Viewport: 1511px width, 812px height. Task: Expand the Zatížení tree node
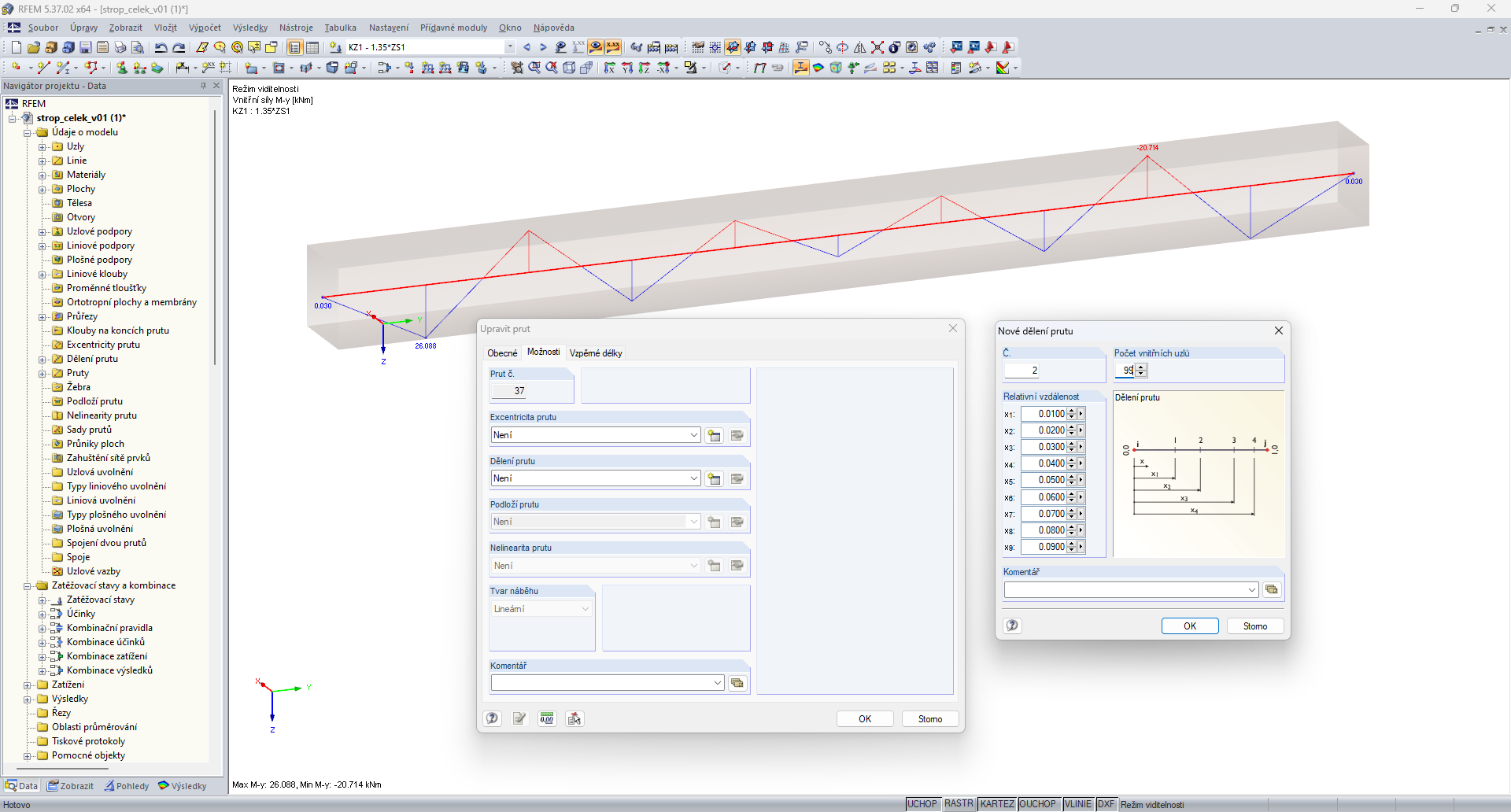point(28,685)
